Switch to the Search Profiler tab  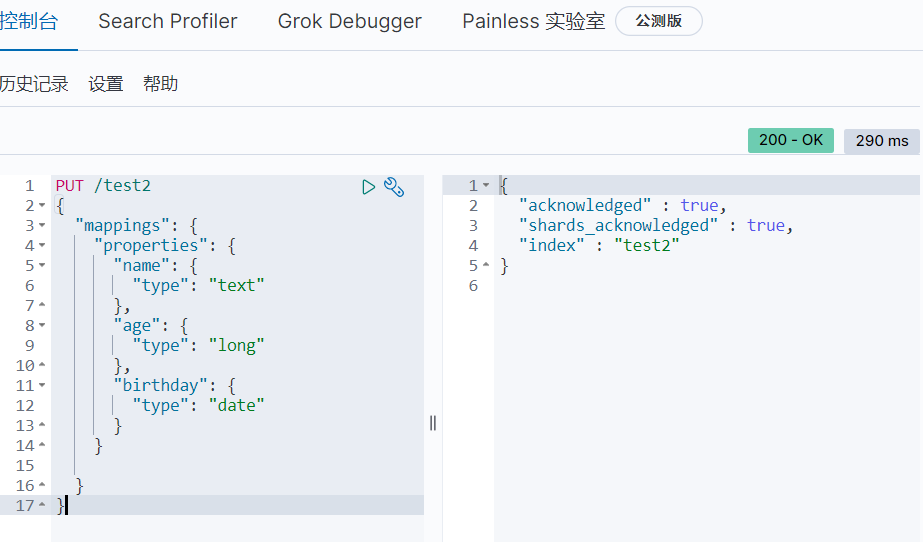(x=168, y=21)
